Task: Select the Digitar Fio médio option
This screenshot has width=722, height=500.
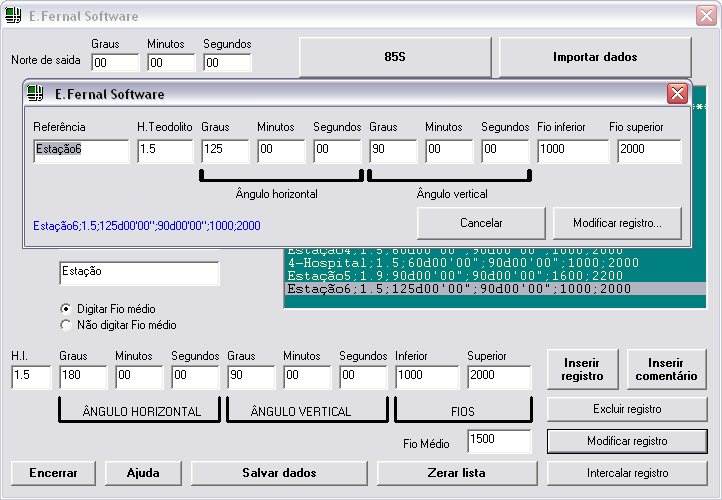Action: point(66,309)
